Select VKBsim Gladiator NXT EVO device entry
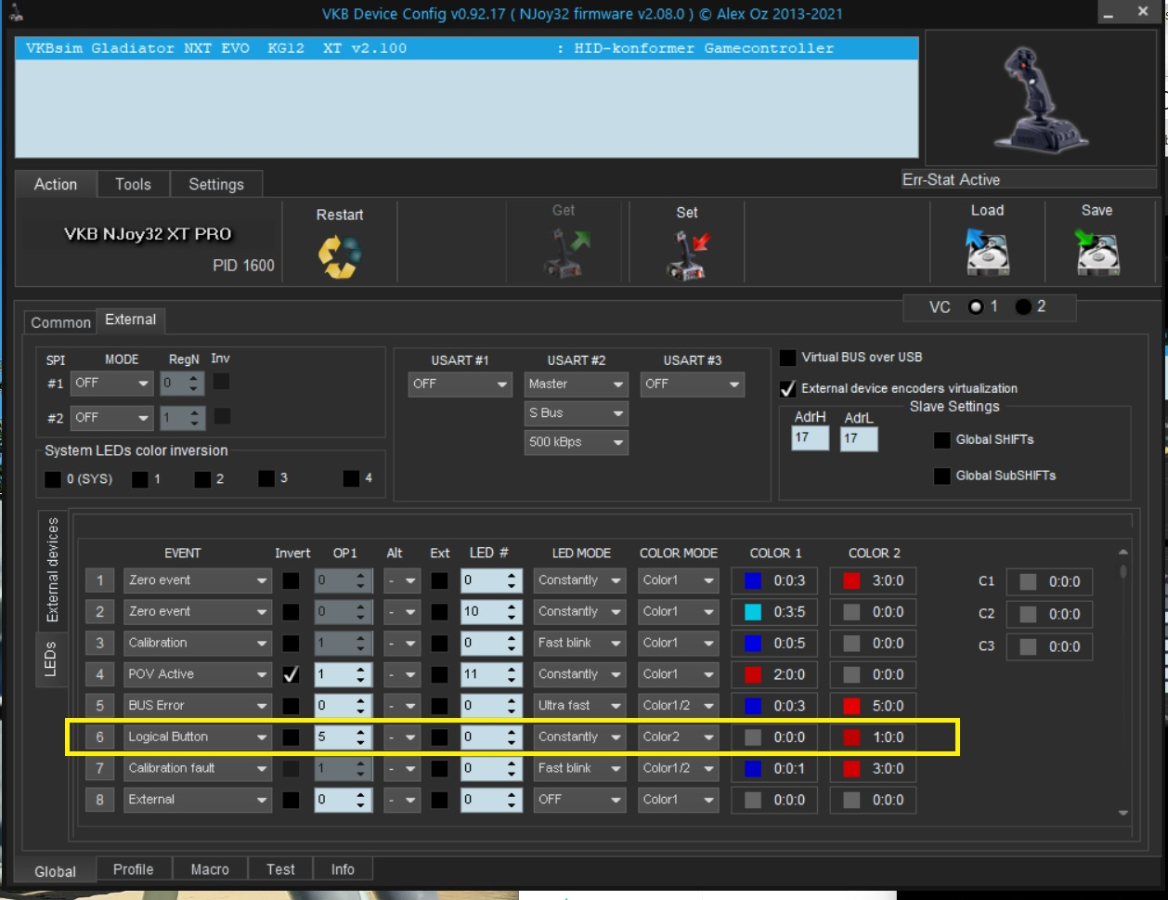The width and height of the screenshot is (1168, 900). 466,48
